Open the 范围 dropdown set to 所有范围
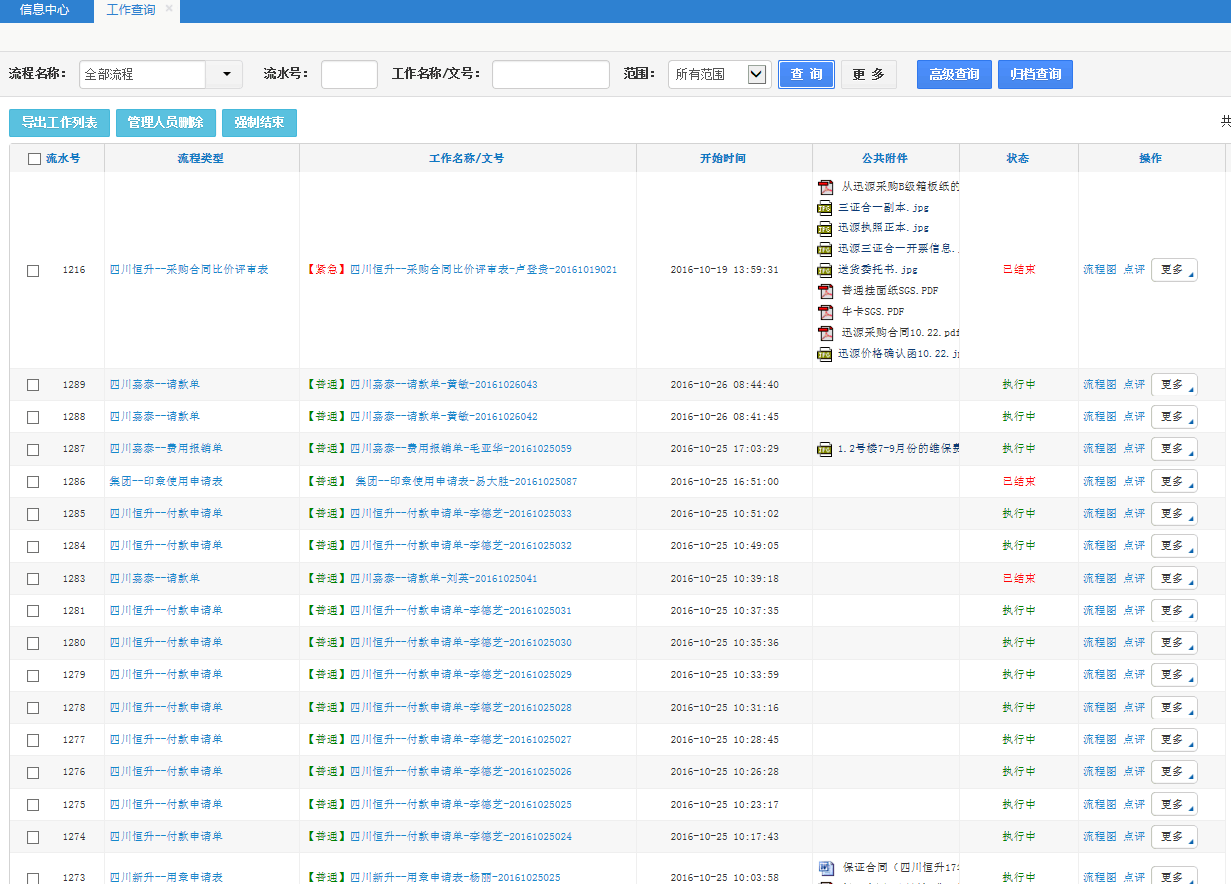 click(756, 75)
